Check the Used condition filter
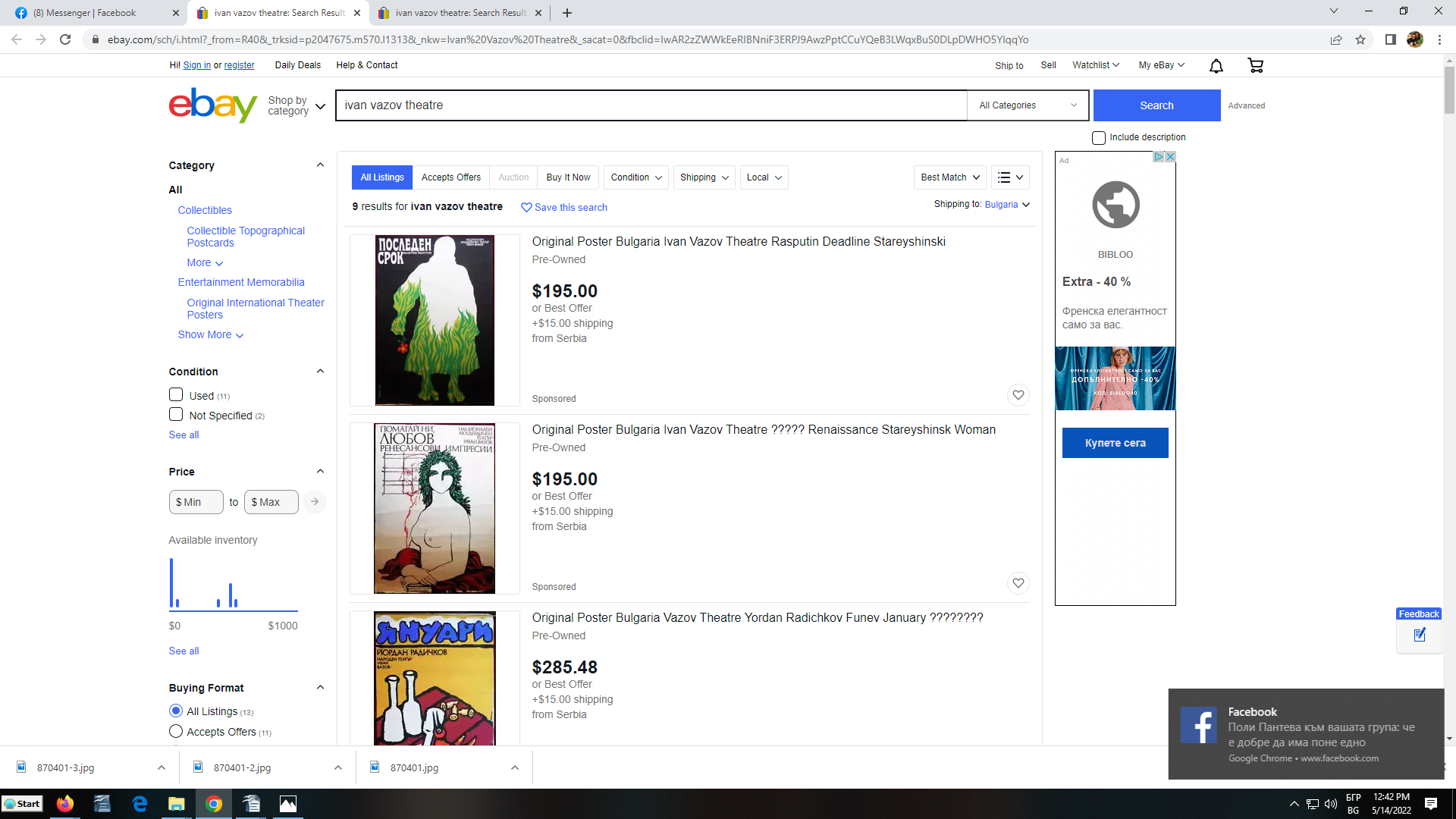1456x819 pixels. coord(176,395)
